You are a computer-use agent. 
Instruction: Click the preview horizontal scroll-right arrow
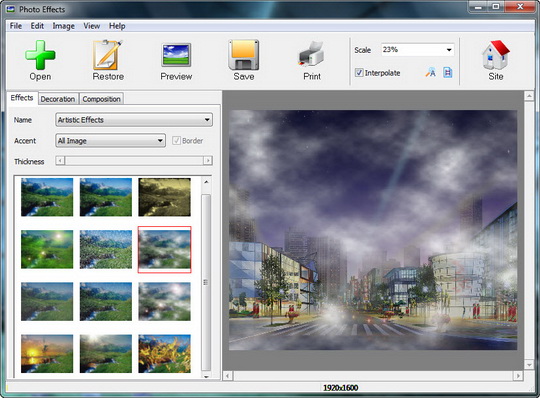tap(518, 375)
